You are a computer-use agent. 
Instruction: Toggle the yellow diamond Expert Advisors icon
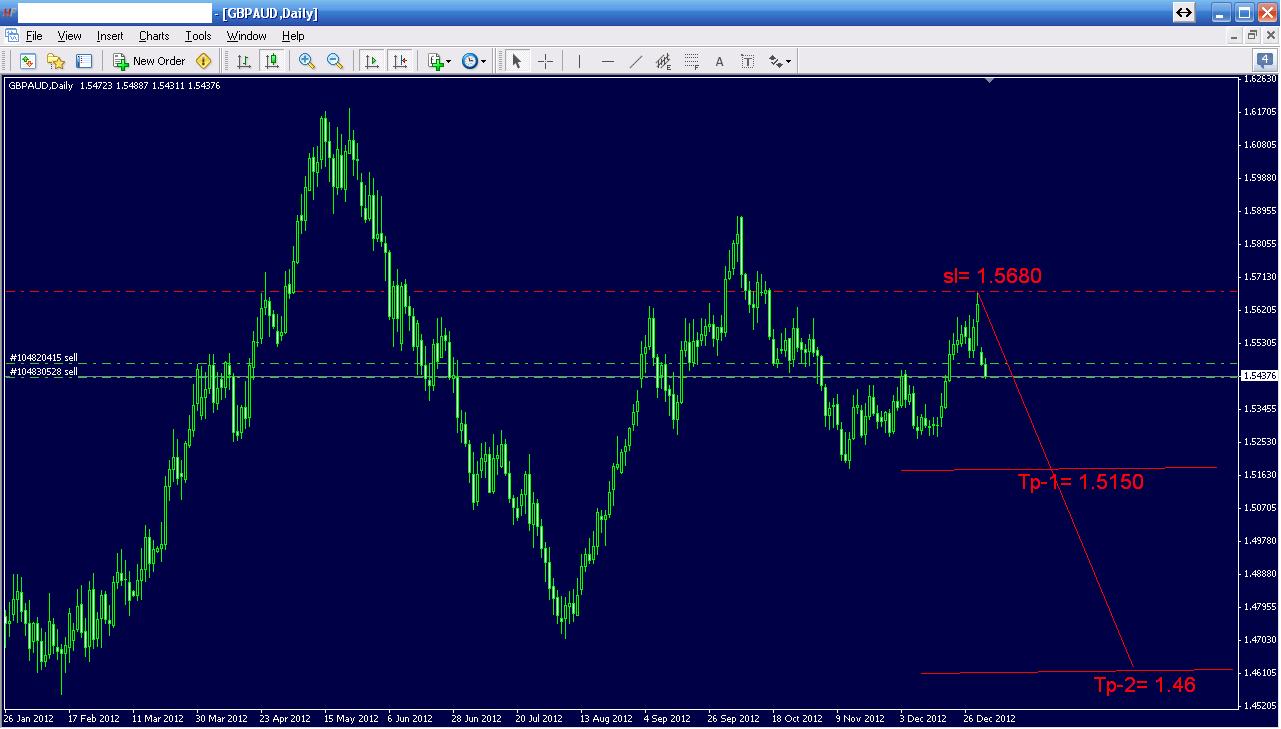(204, 61)
